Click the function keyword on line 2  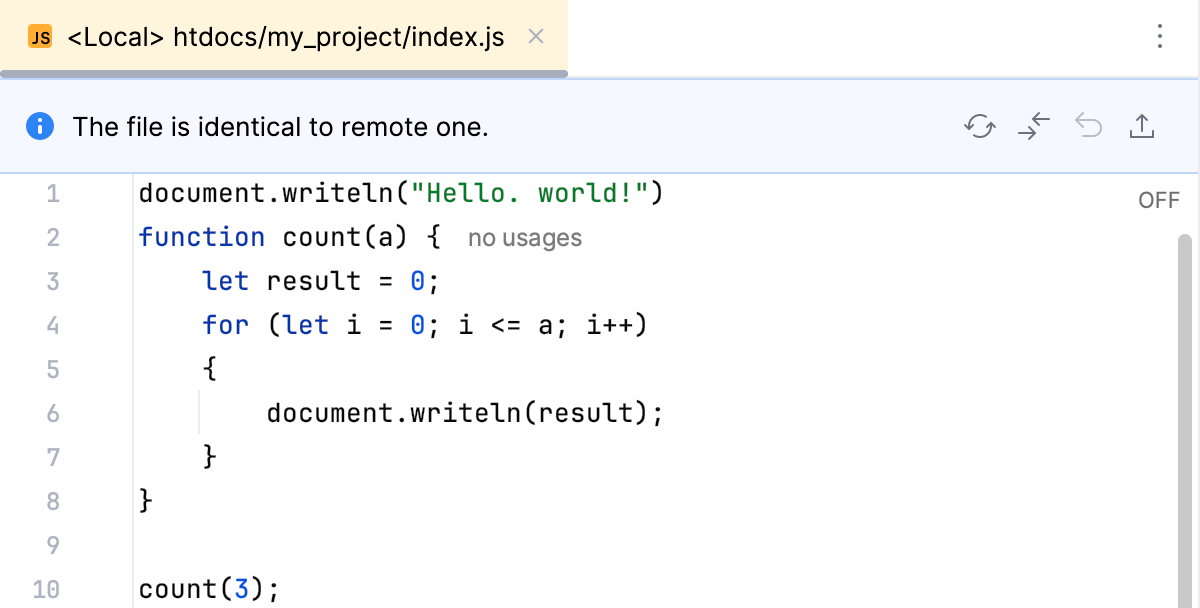[x=202, y=237]
